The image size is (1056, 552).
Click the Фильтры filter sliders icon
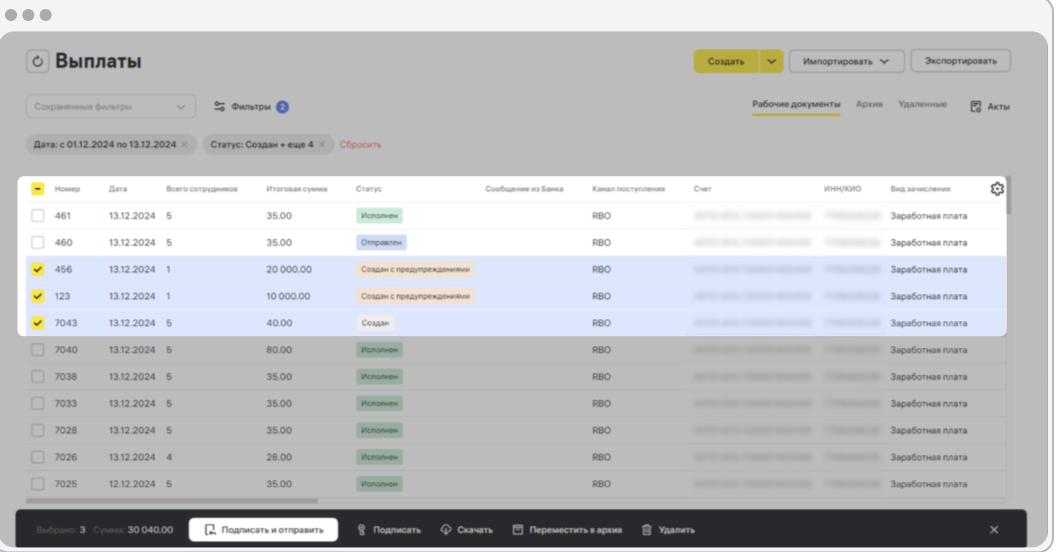pyautogui.click(x=220, y=106)
